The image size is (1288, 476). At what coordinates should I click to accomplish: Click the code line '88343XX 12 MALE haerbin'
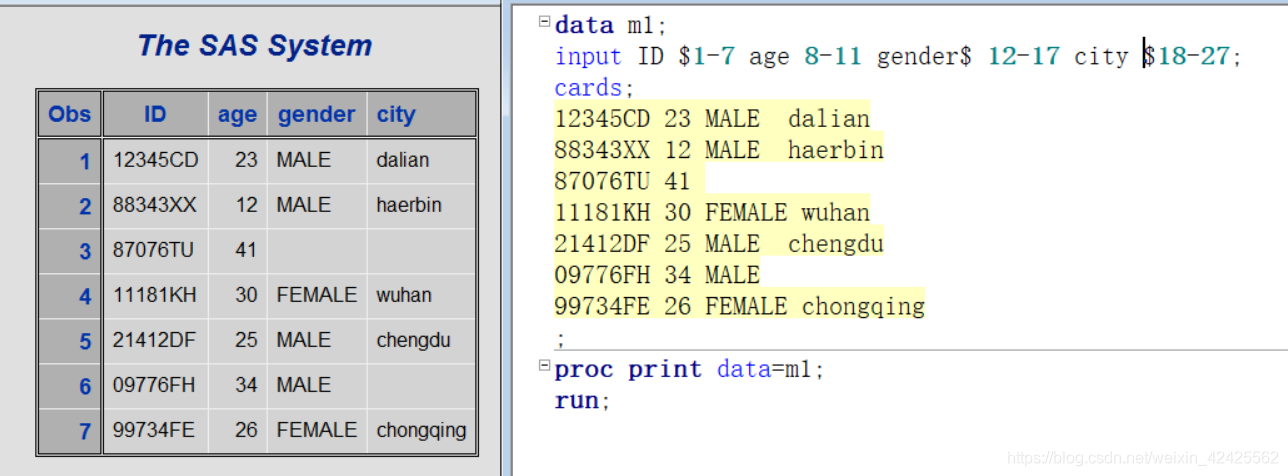click(x=719, y=150)
